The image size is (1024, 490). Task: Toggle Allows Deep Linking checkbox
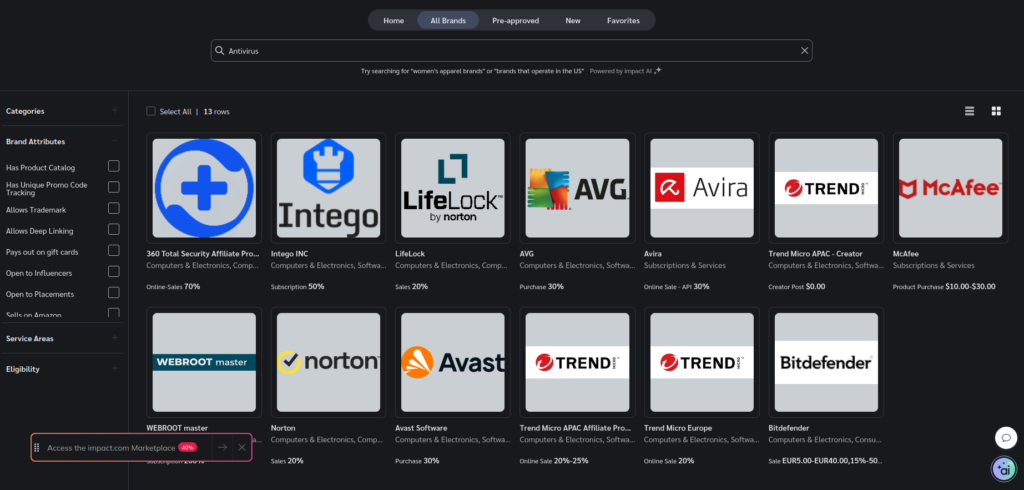114,229
